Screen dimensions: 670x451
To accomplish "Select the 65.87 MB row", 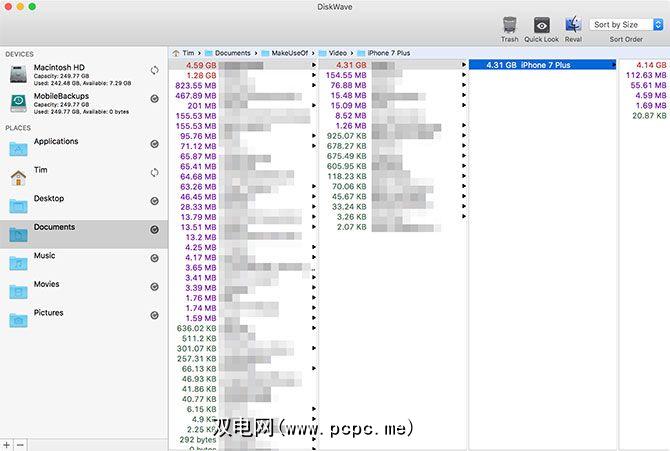I will click(x=244, y=156).
